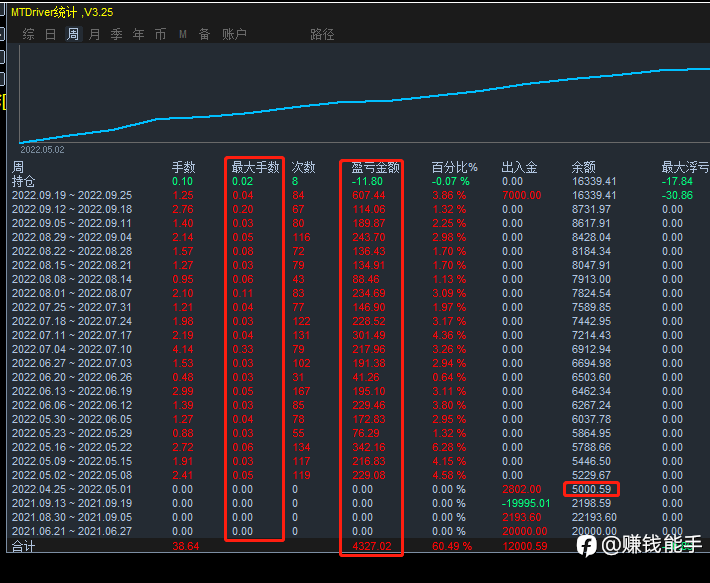Click the 16339.41 balance in 持仓 row
This screenshot has width=710, height=583.
(x=594, y=181)
